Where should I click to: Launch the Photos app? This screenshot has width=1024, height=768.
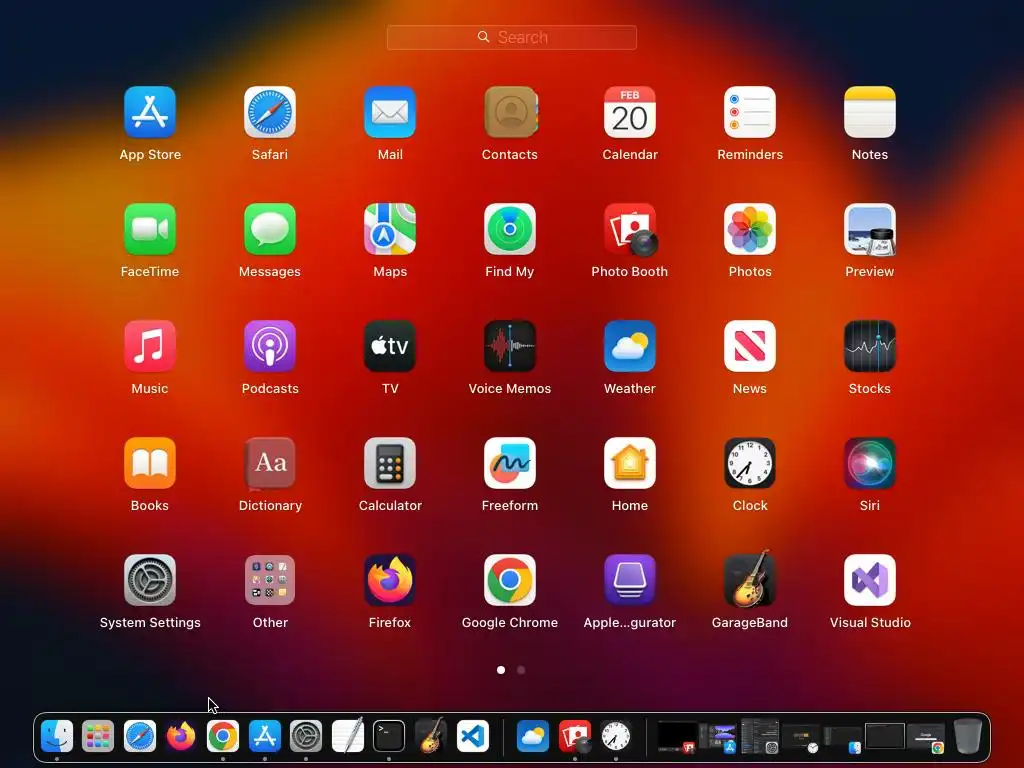[750, 229]
